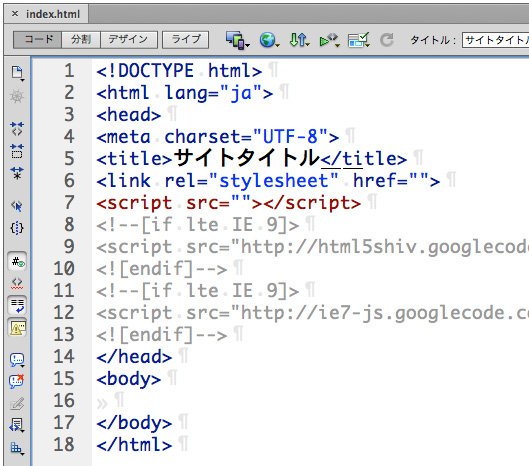Toggle the Word Wrap button
This screenshot has height=466, width=529.
coord(17,305)
